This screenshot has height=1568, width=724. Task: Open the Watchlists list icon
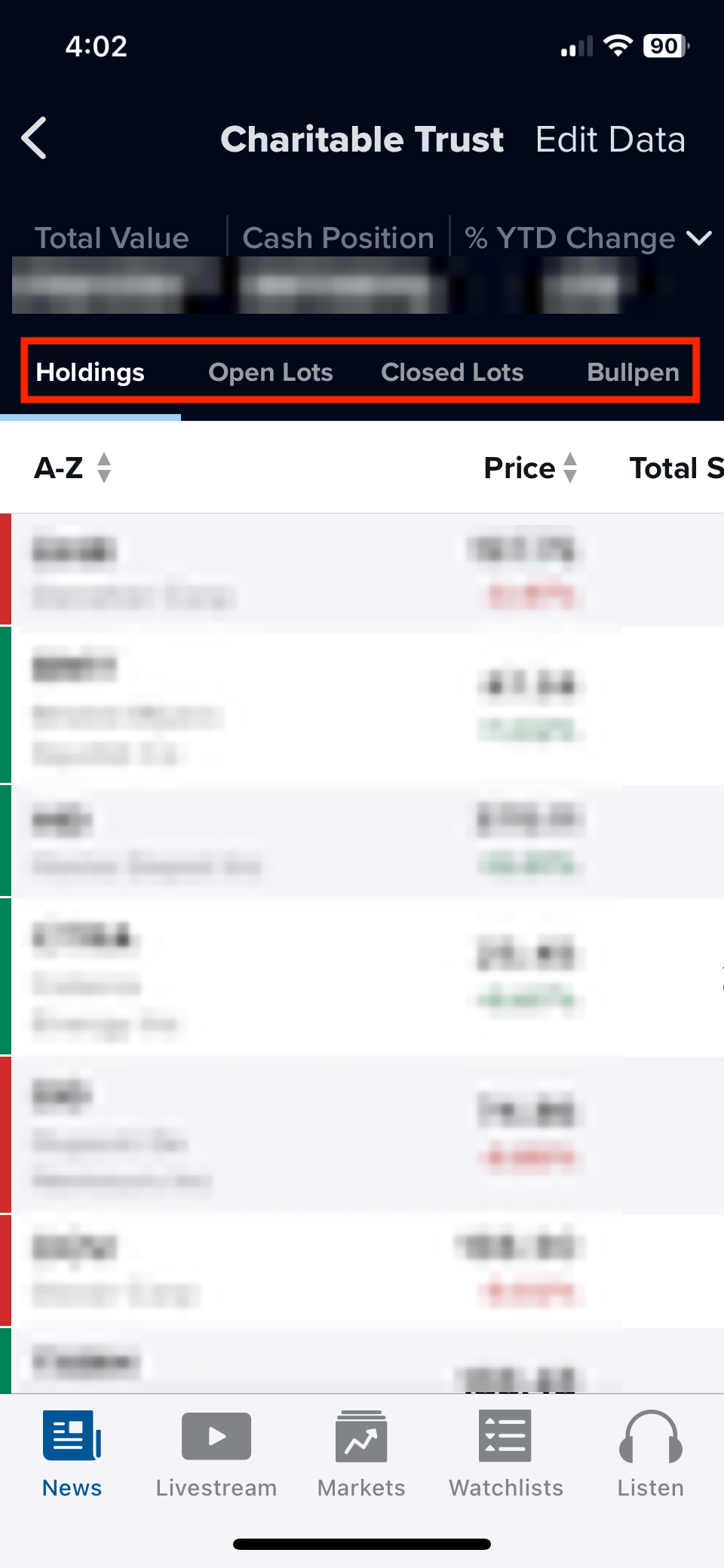tap(505, 1436)
